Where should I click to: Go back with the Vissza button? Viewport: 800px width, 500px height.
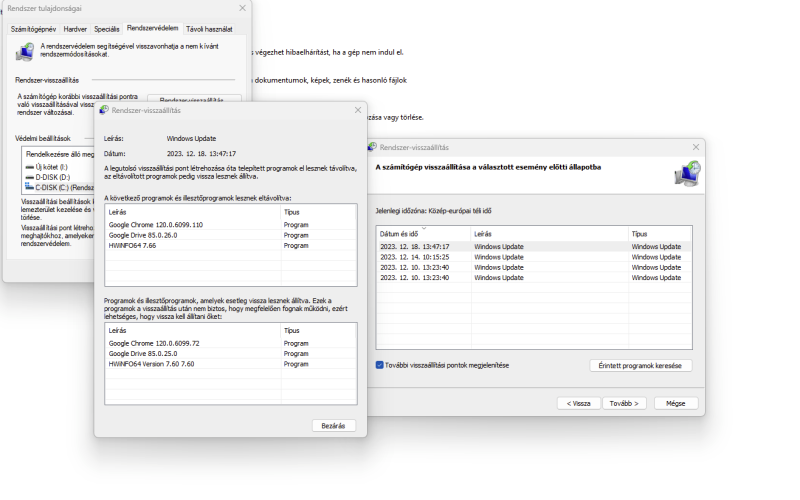pyautogui.click(x=579, y=403)
